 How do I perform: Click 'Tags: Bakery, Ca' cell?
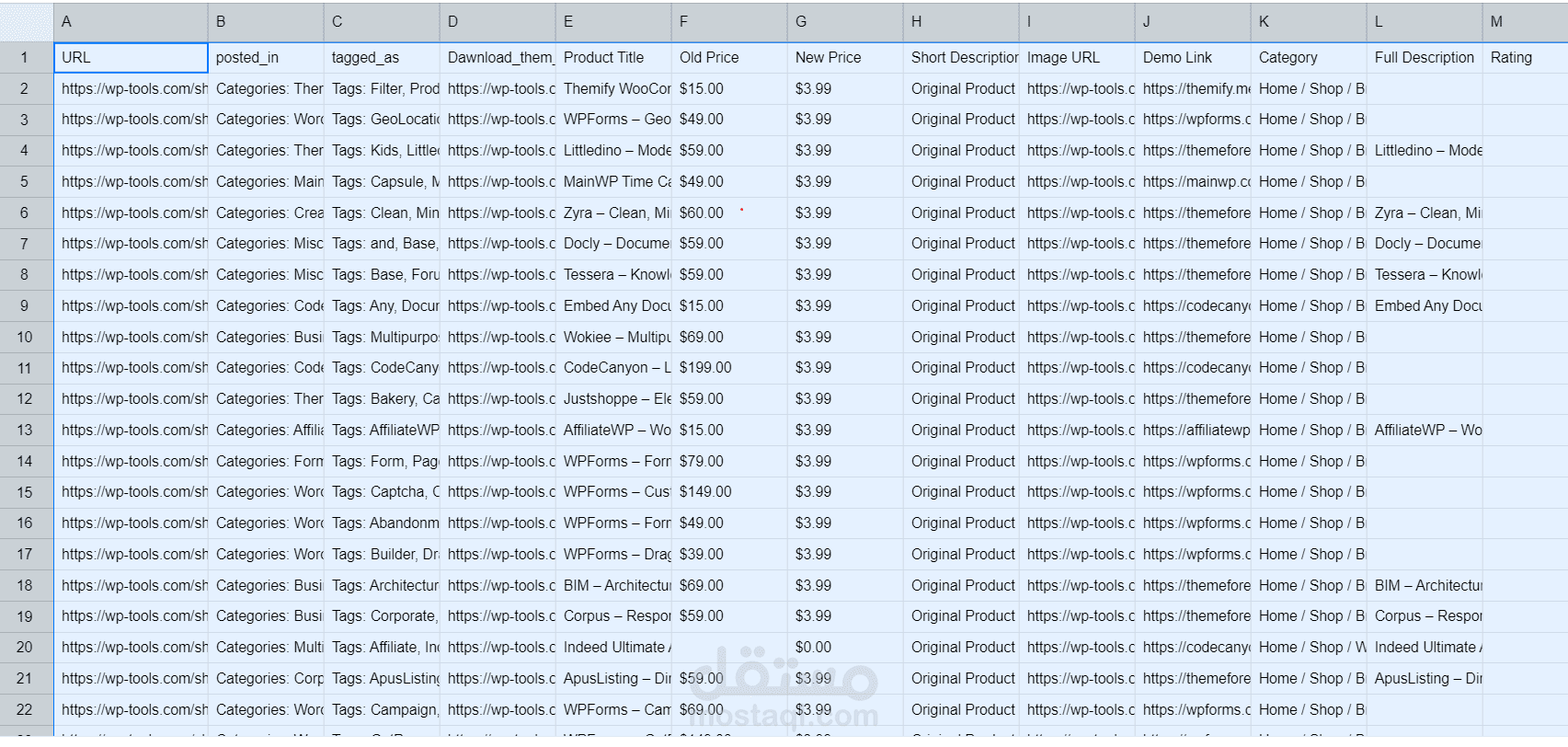coord(382,399)
